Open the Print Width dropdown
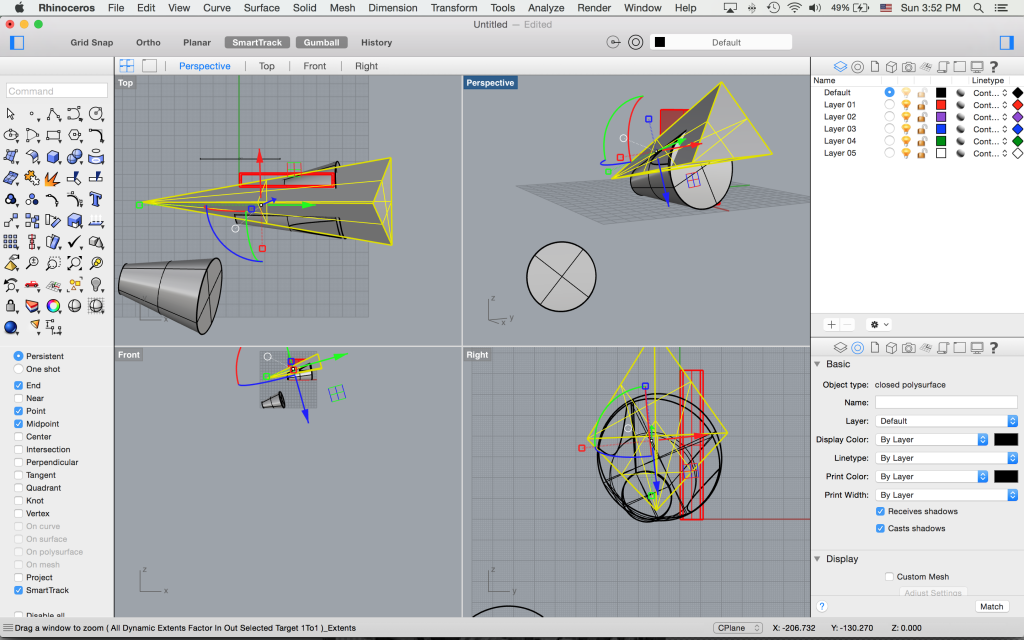 (x=946, y=495)
